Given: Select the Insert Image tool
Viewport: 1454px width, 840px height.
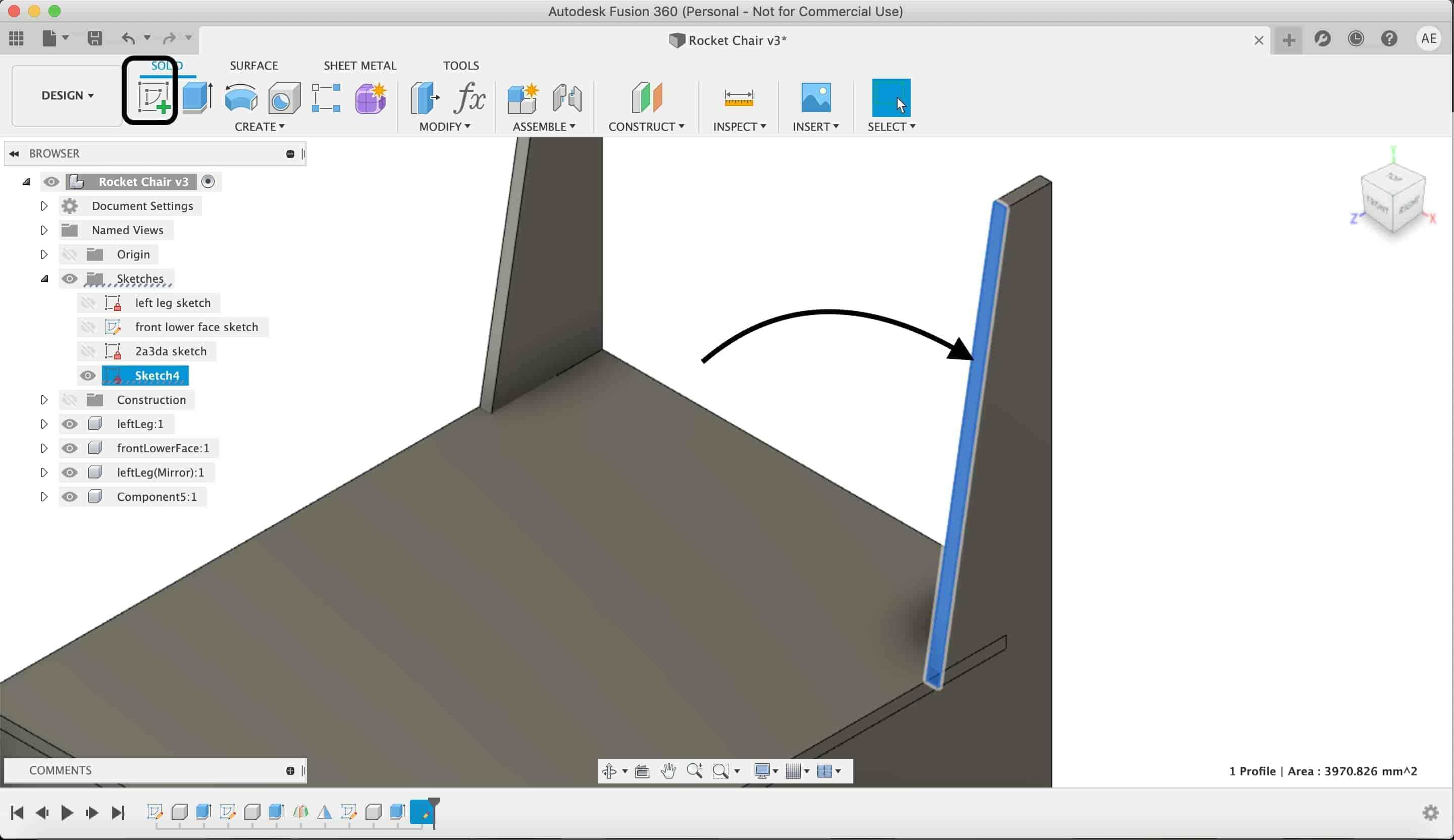Looking at the screenshot, I should point(816,97).
